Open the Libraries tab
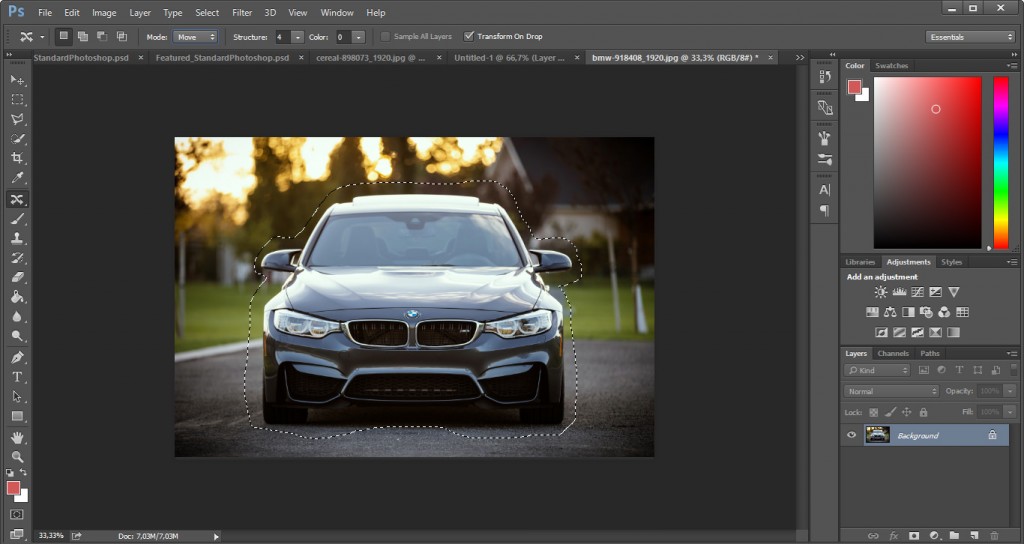The width and height of the screenshot is (1024, 544). (860, 262)
